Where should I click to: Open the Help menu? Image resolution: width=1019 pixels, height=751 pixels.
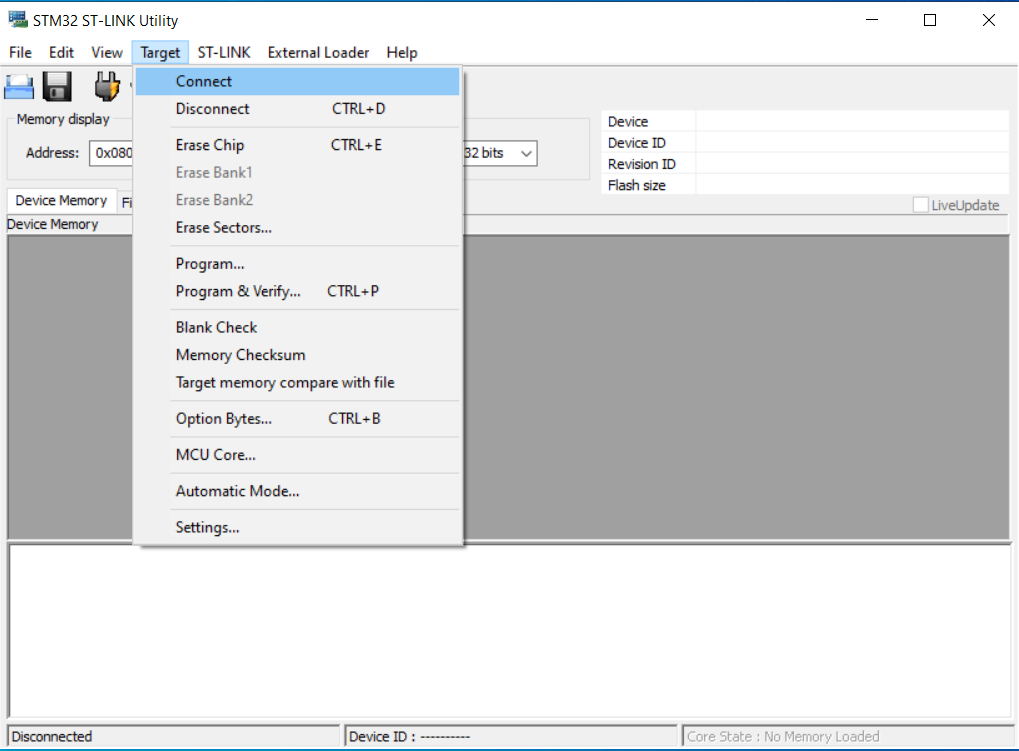(402, 53)
